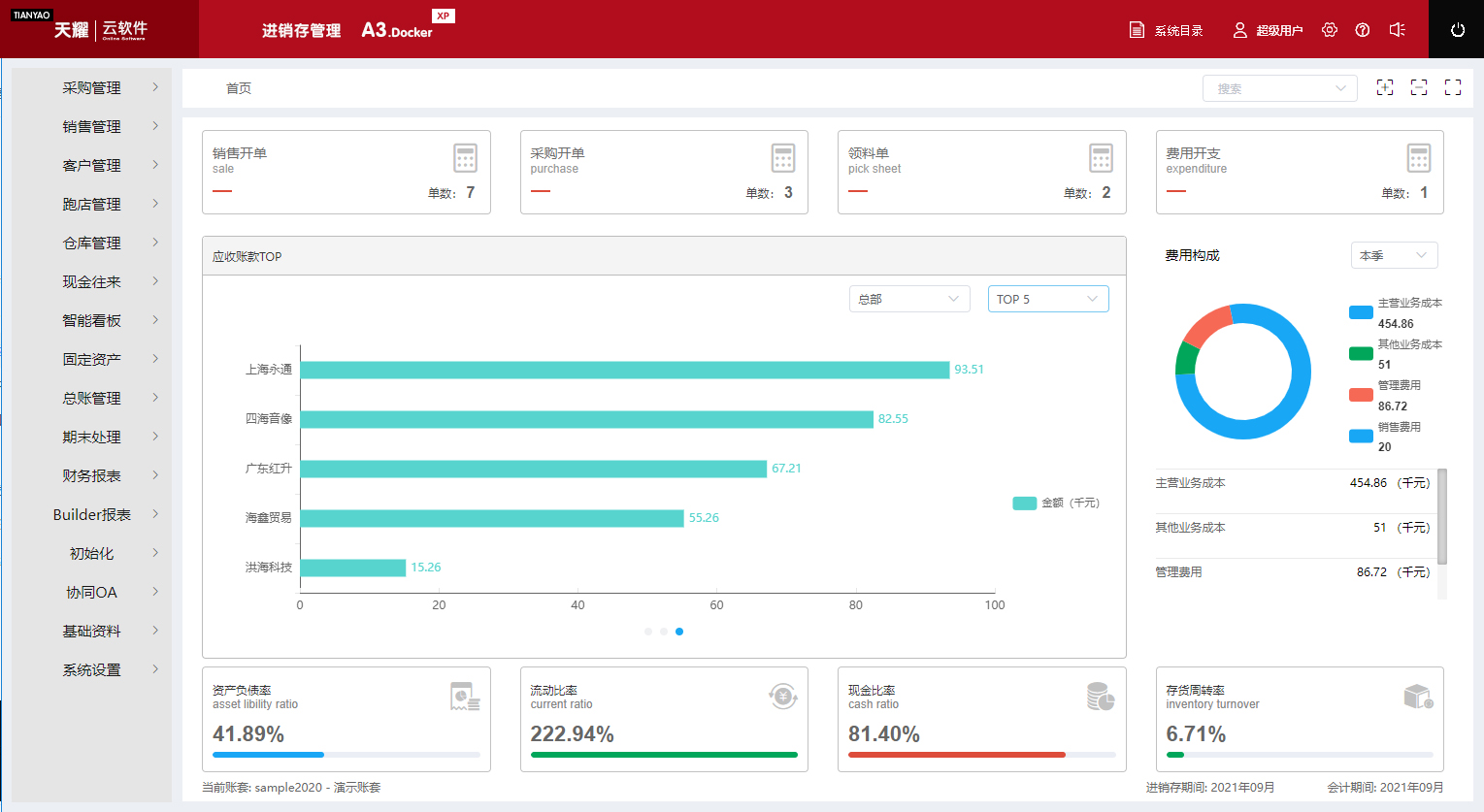Click the calculator icon on 采购开单 card
Image resolution: width=1484 pixels, height=812 pixels.
point(782,158)
